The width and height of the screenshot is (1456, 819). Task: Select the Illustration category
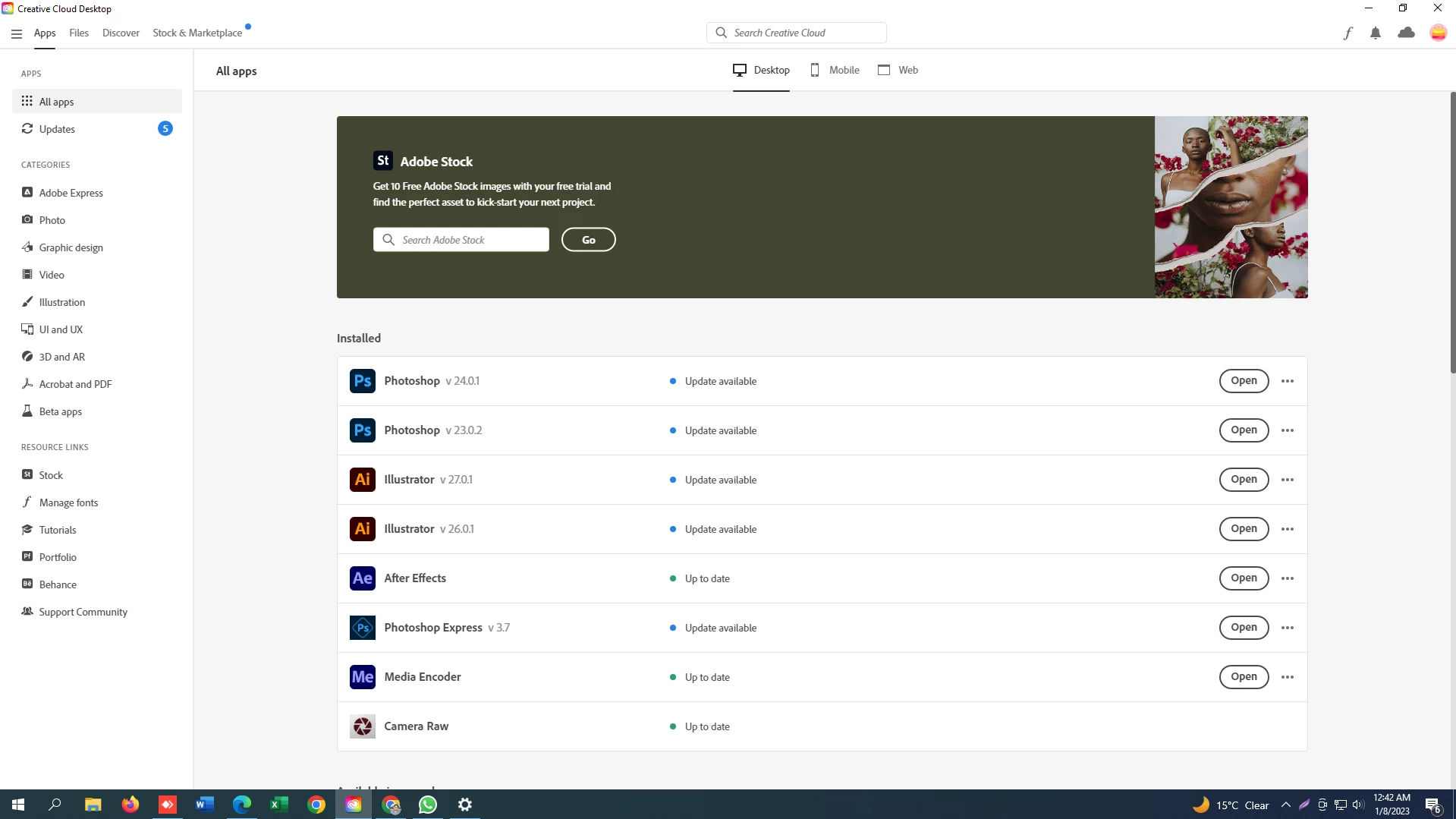pyautogui.click(x=97, y=302)
